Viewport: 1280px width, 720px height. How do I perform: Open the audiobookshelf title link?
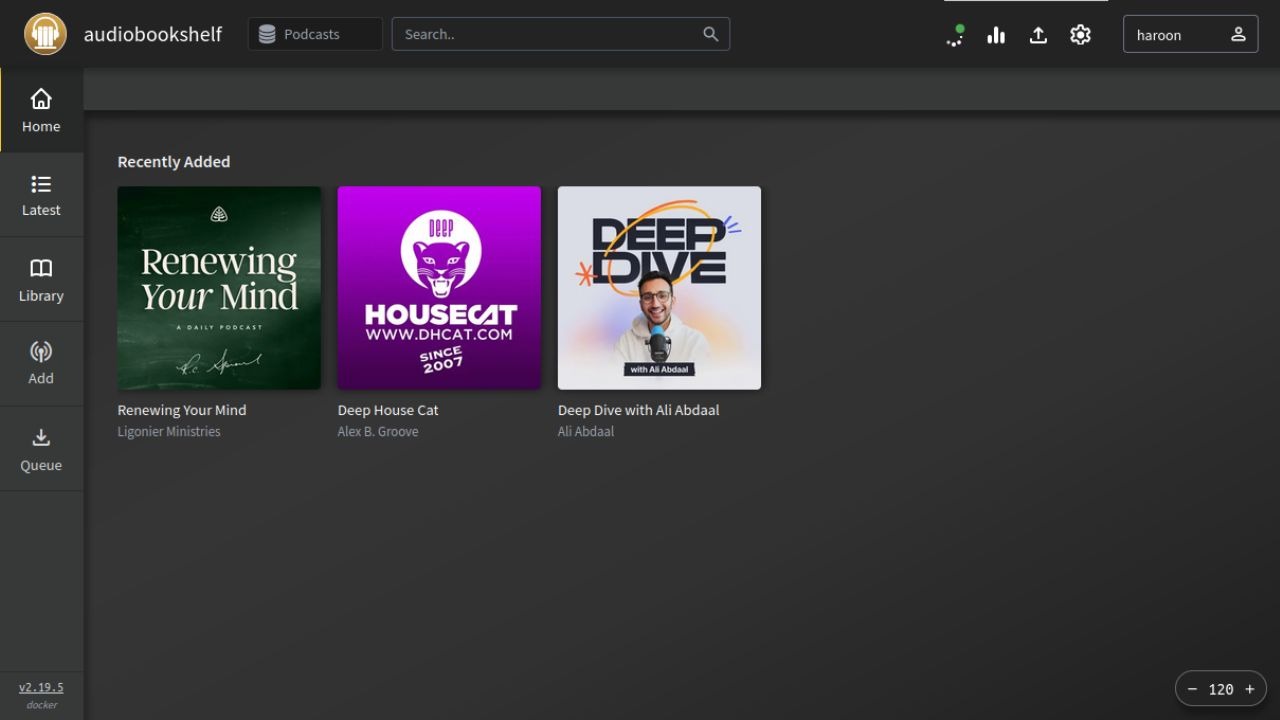(153, 34)
